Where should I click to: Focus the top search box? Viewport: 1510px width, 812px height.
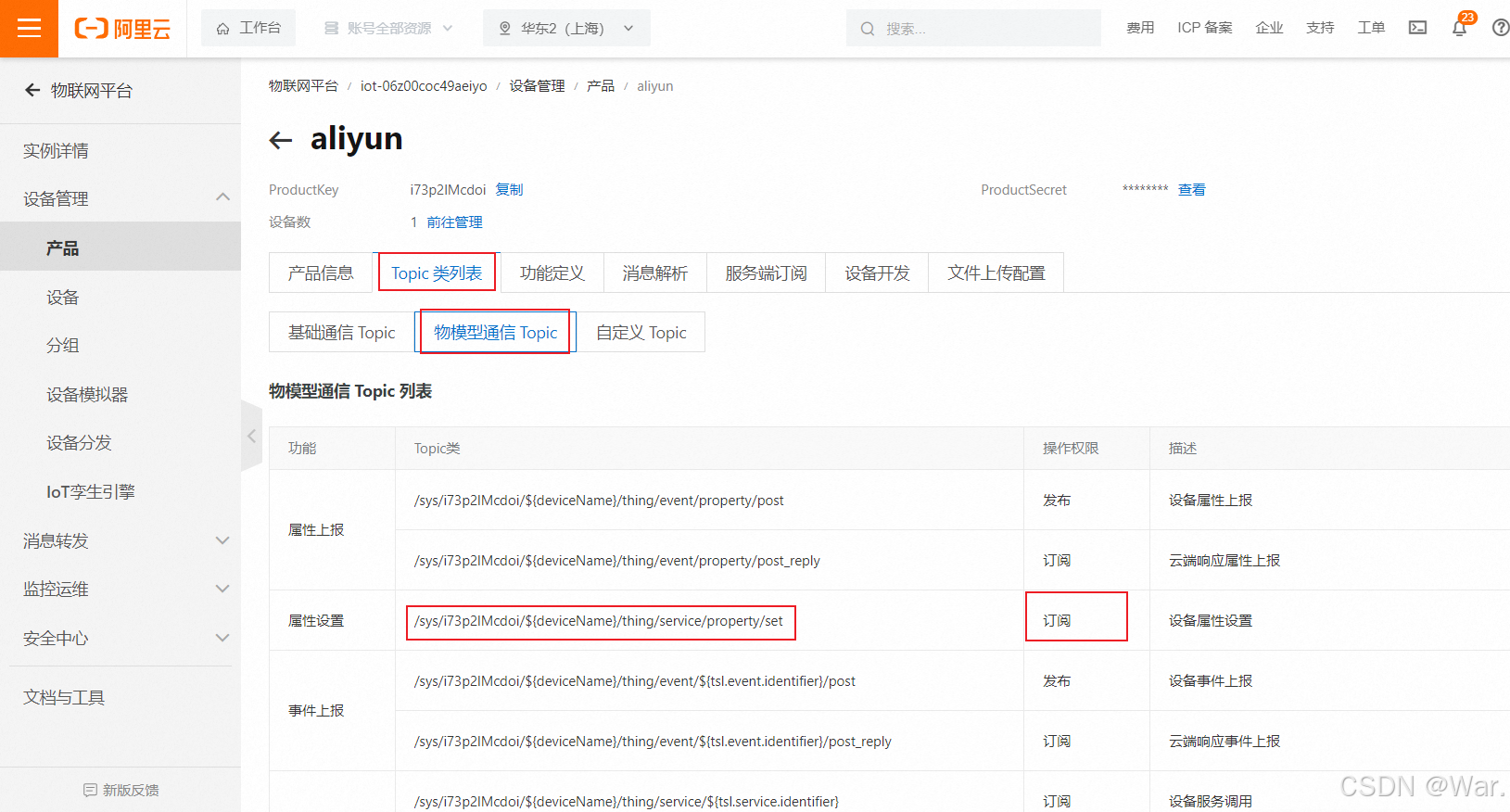point(973,28)
